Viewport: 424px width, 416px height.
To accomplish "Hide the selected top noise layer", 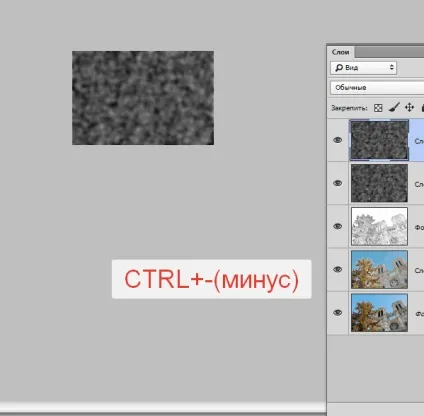I will pos(338,140).
